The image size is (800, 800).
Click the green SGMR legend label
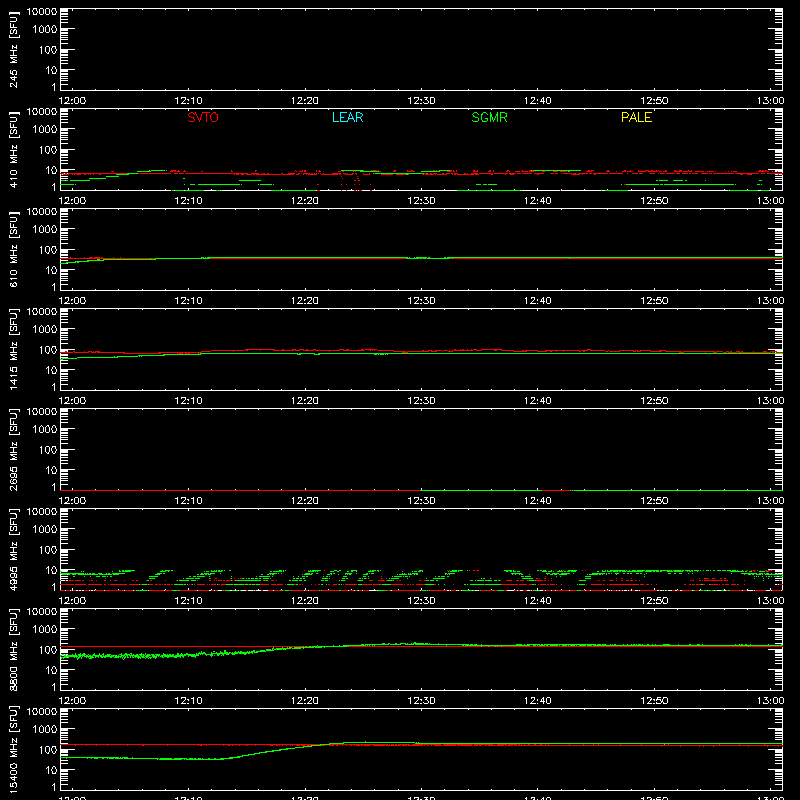tap(489, 117)
